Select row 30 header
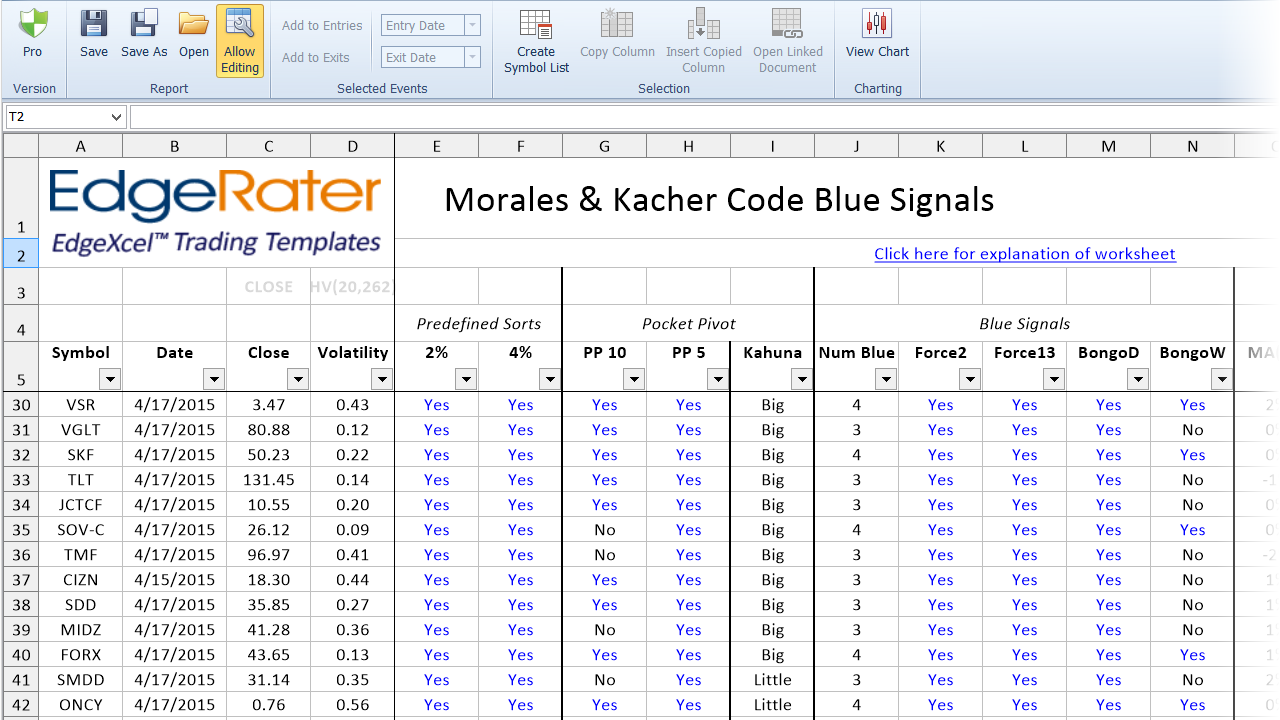 coord(21,405)
